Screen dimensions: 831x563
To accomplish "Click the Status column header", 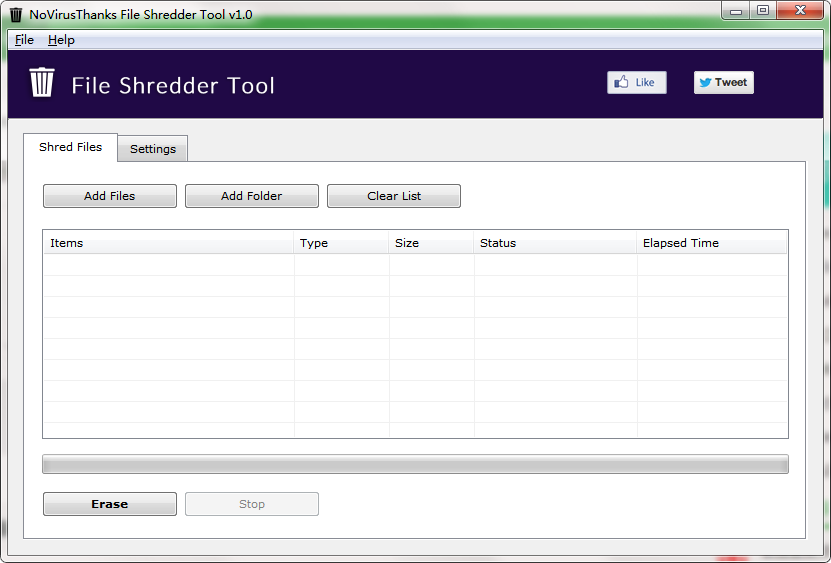I will (x=555, y=243).
